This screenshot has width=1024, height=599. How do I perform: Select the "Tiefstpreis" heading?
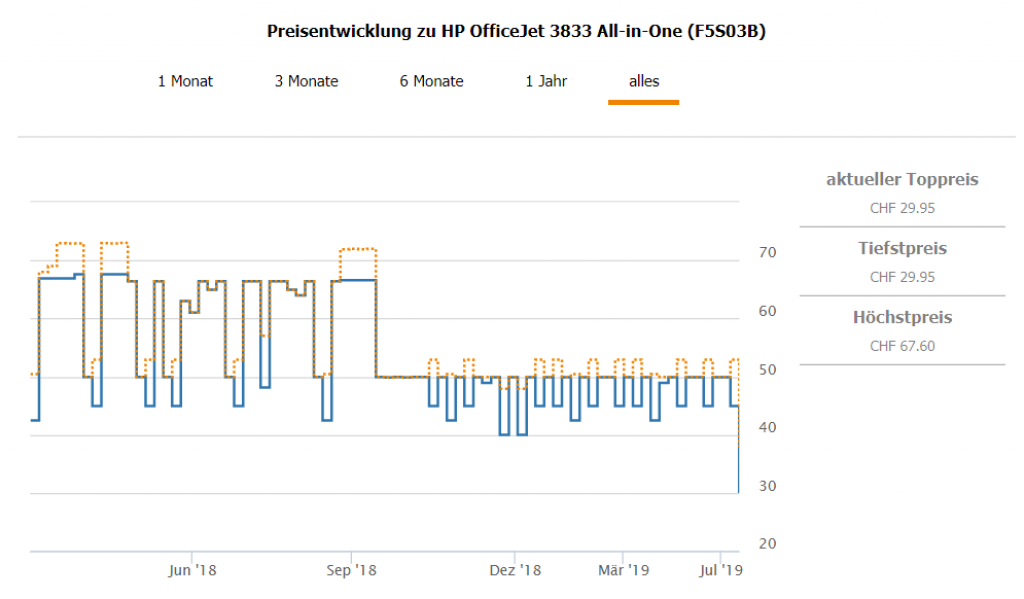pyautogui.click(x=902, y=248)
